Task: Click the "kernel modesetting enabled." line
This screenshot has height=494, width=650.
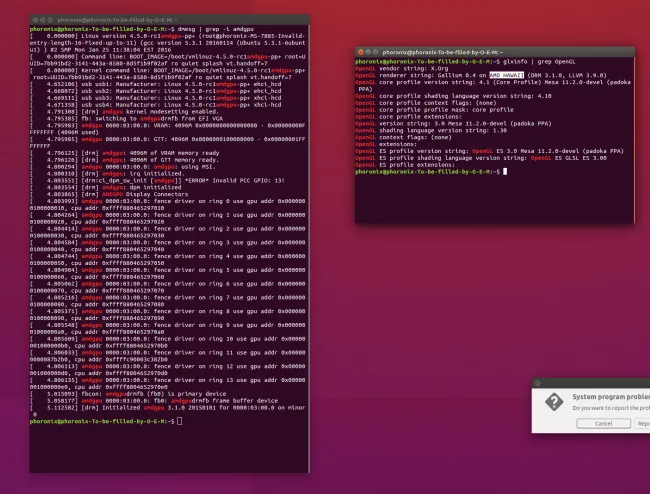Action: [124, 111]
